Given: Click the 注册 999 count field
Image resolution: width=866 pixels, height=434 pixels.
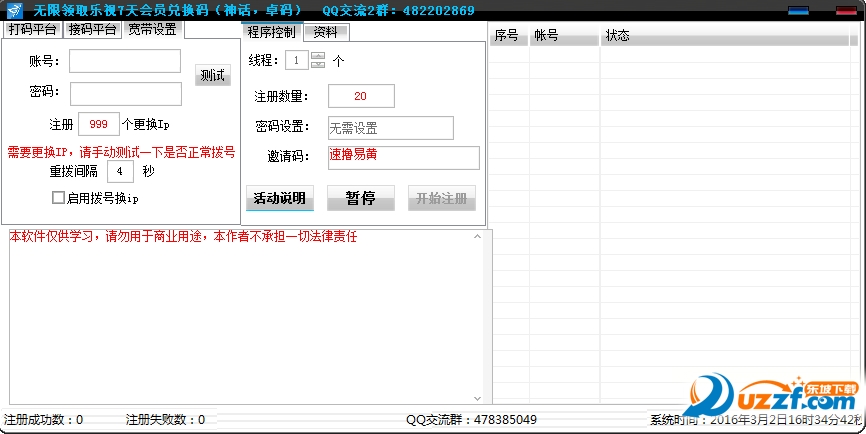Looking at the screenshot, I should [99, 124].
